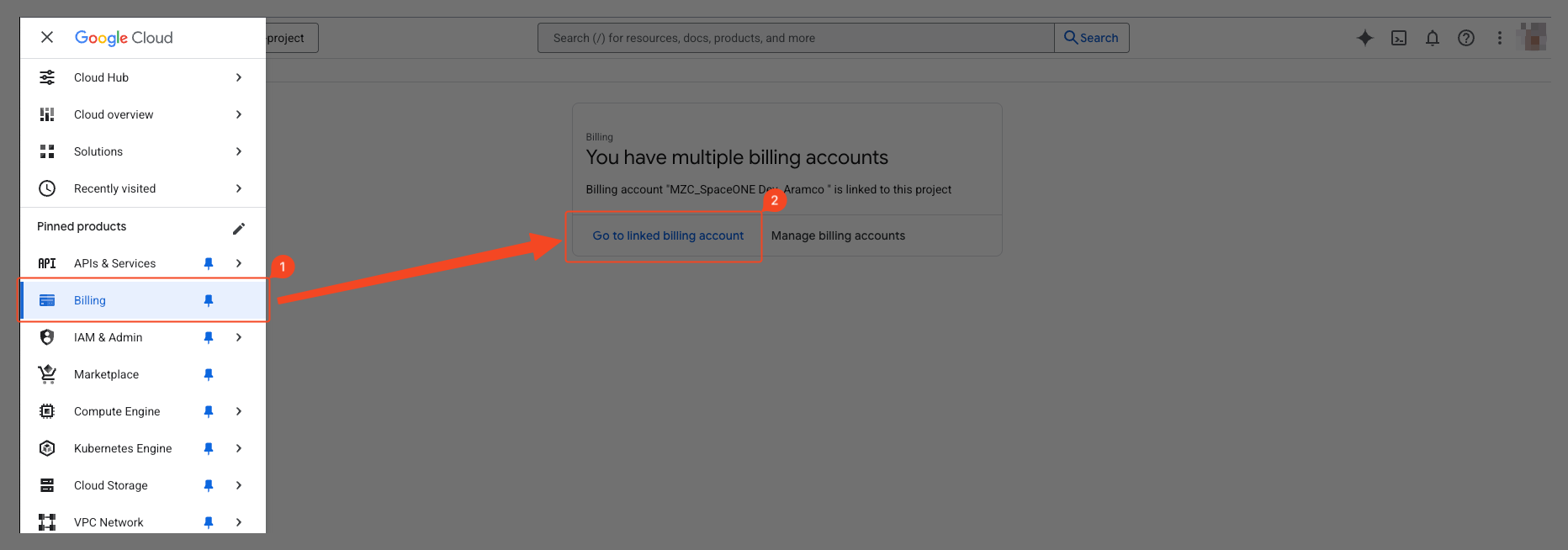Open the project selector button
This screenshot has width=1568, height=550.
(x=292, y=38)
